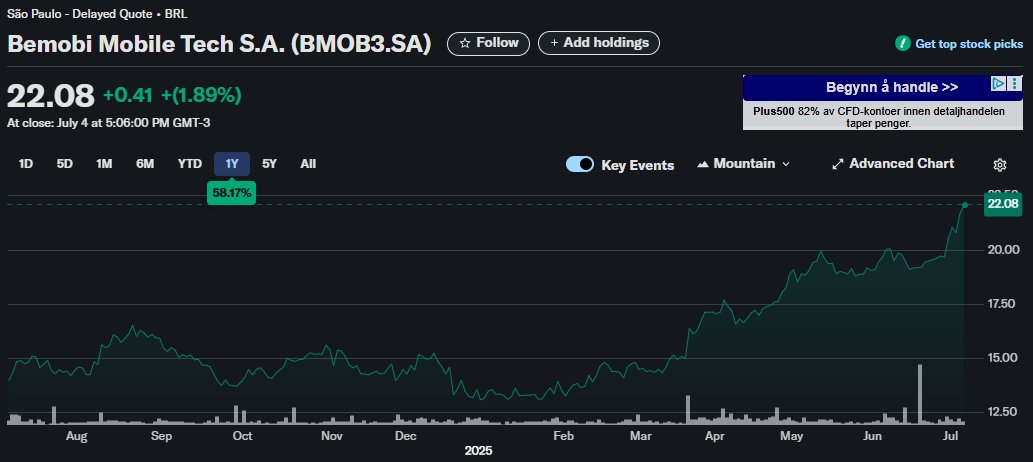Click the Jun x-axis label
The image size is (1033, 462).
tap(872, 436)
